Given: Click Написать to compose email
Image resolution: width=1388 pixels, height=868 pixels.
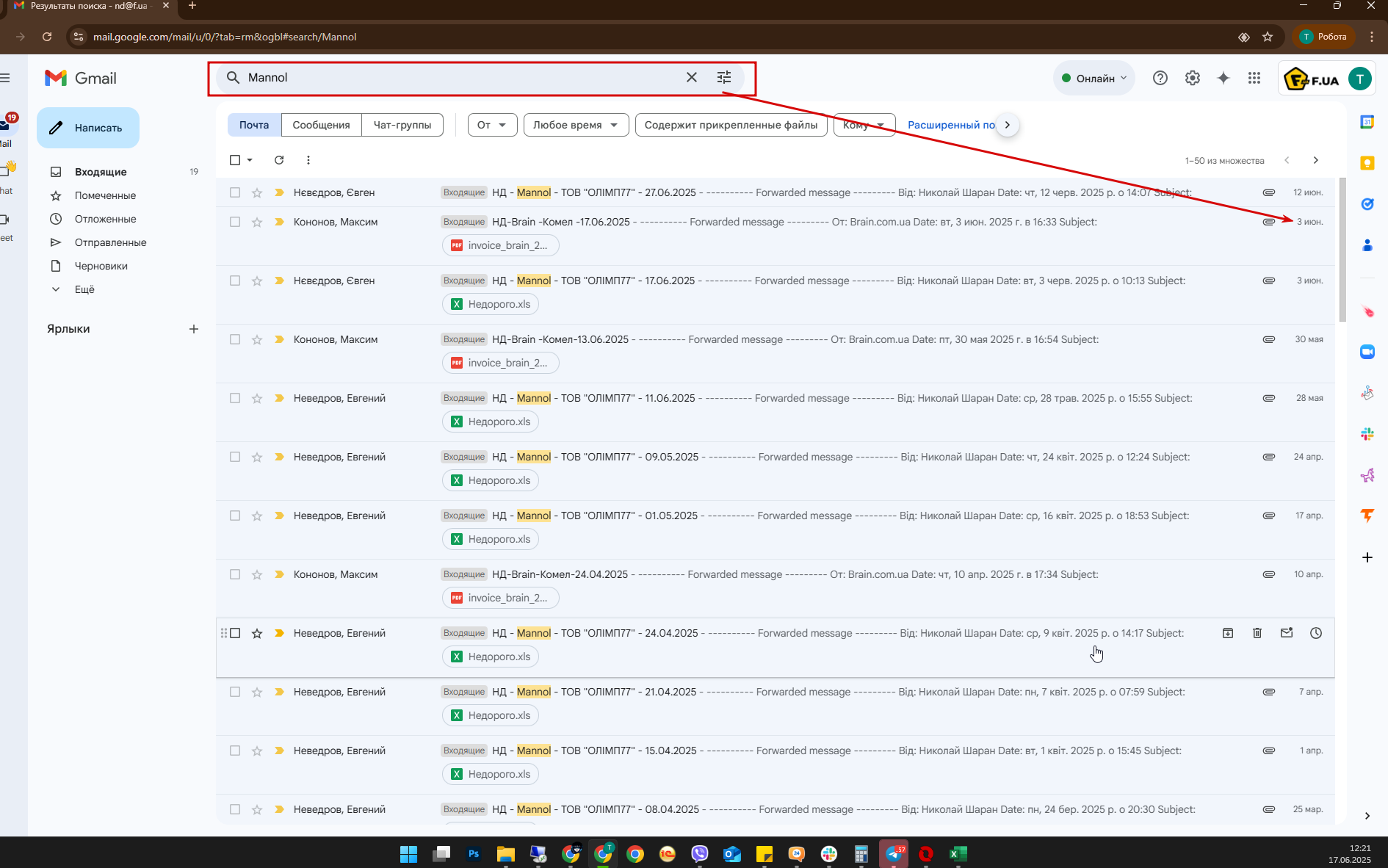Looking at the screenshot, I should point(88,128).
